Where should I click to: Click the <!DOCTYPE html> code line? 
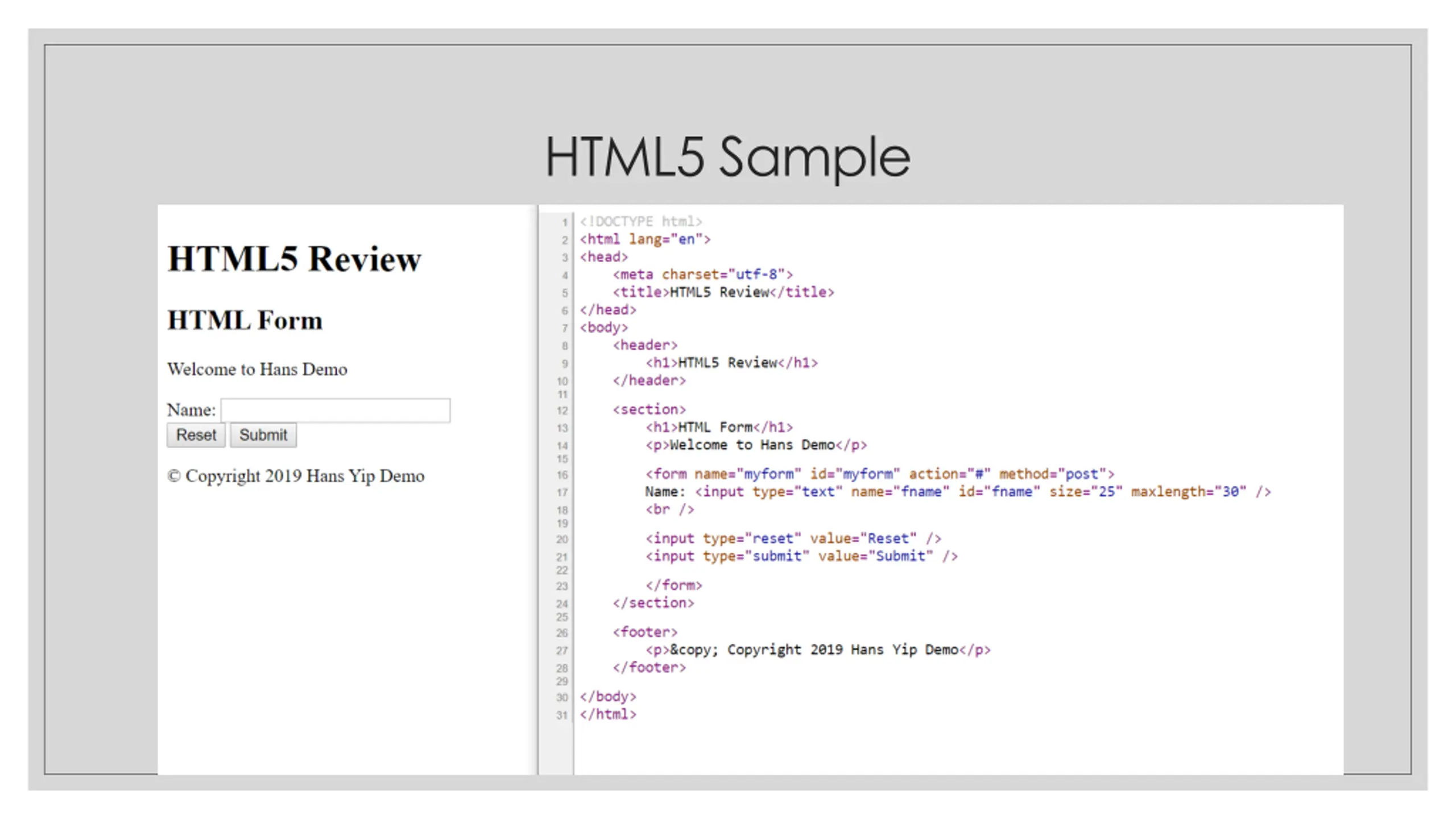(x=641, y=221)
